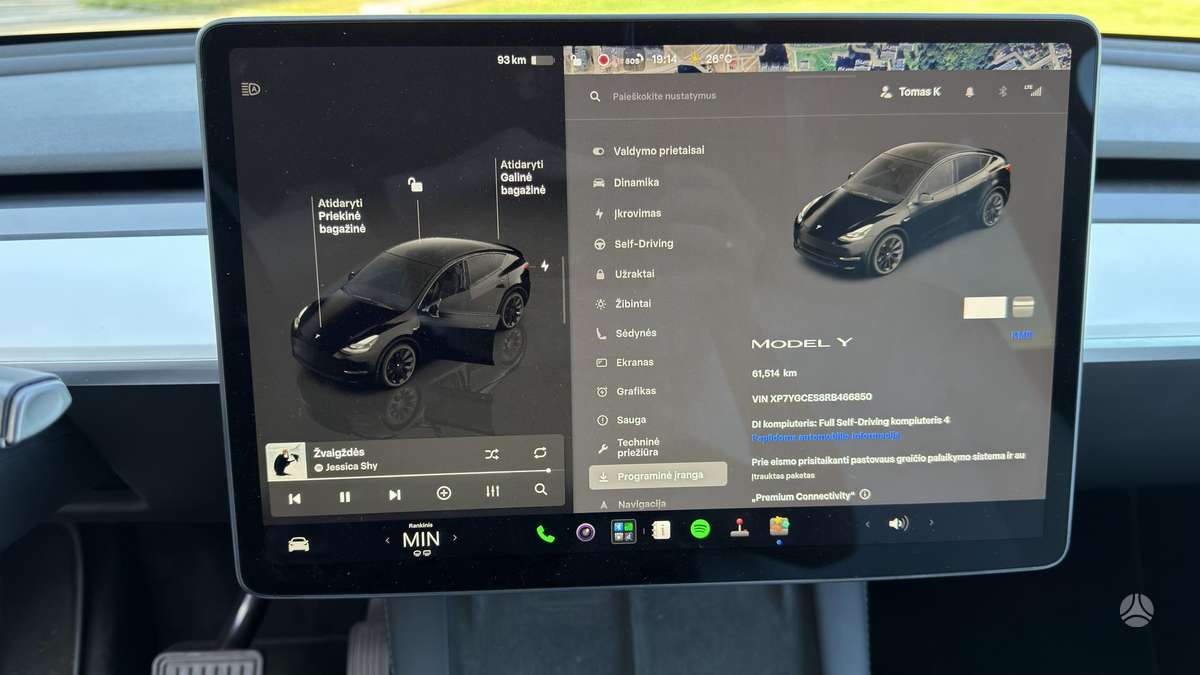Increase volume with right chevron
The height and width of the screenshot is (675, 1200).
(931, 522)
